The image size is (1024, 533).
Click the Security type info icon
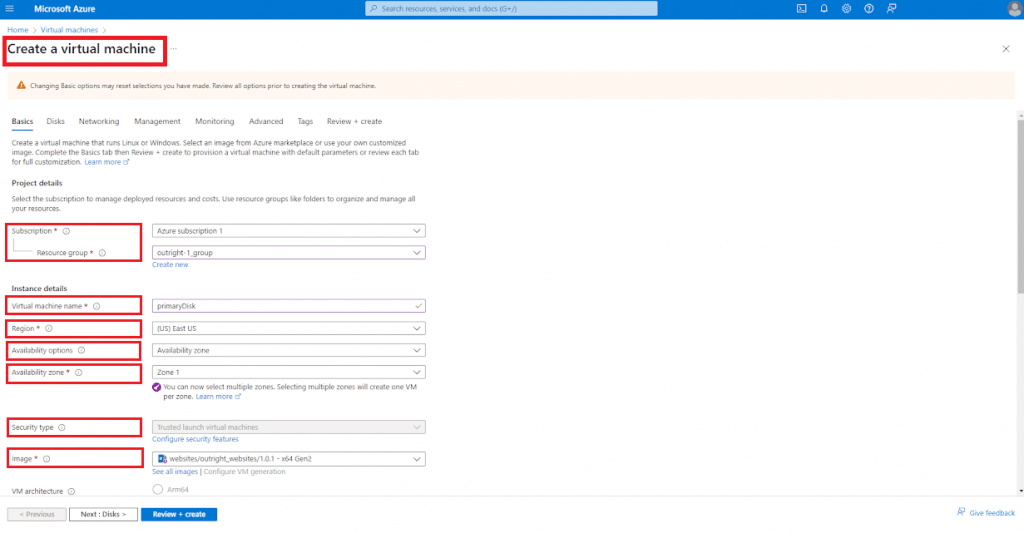coord(62,428)
